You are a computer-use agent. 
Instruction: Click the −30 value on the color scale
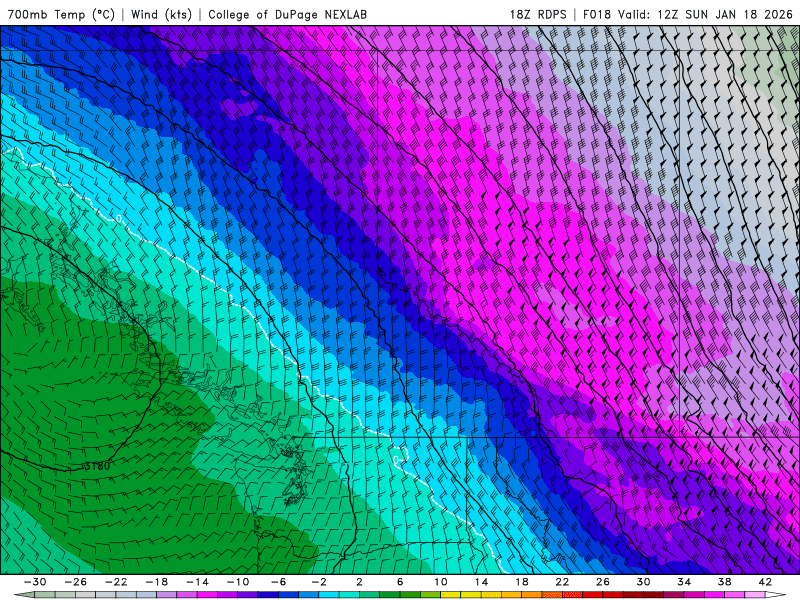35,582
